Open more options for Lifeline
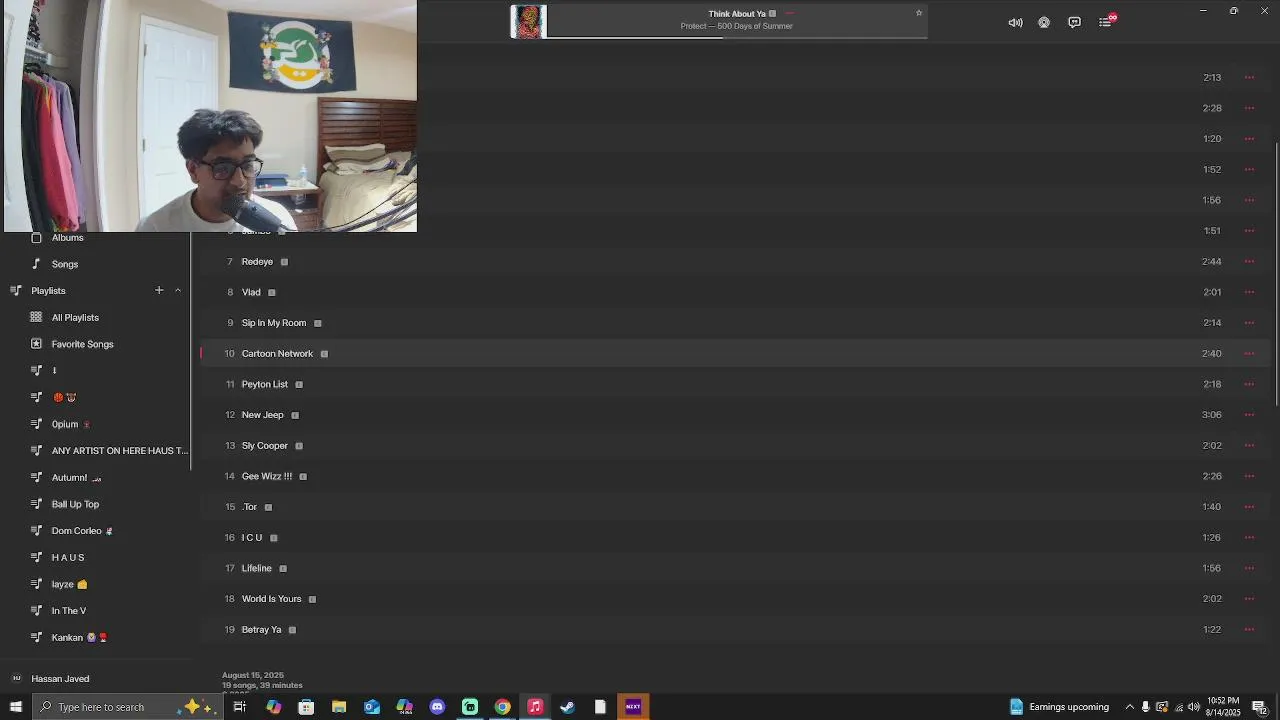The image size is (1280, 720). pyautogui.click(x=1249, y=568)
